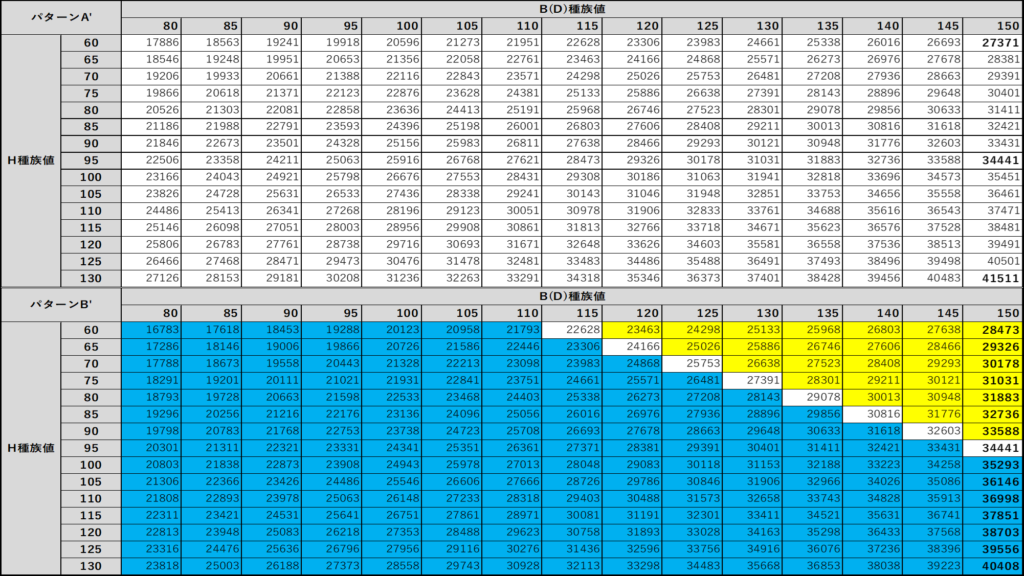The image size is (1024, 576).
Task: Click column header 80 in the パターンB' table
Action: pyautogui.click(x=171, y=313)
